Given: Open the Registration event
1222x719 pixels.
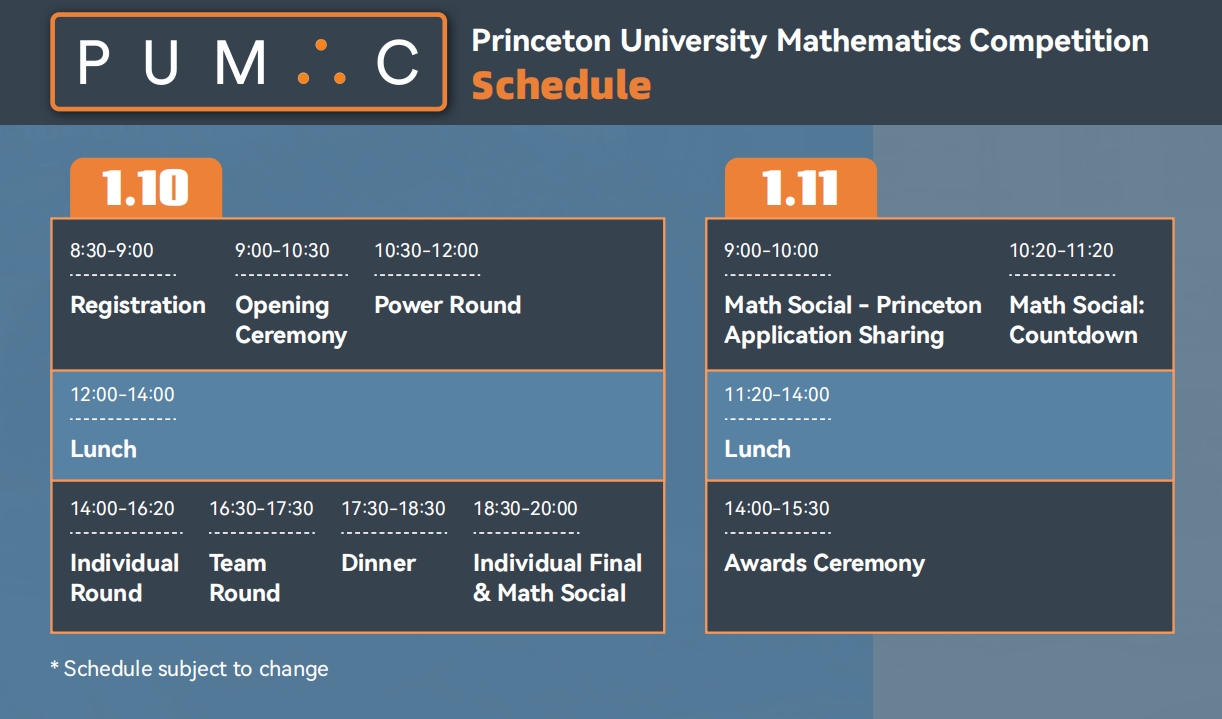Looking at the screenshot, I should point(138,305).
